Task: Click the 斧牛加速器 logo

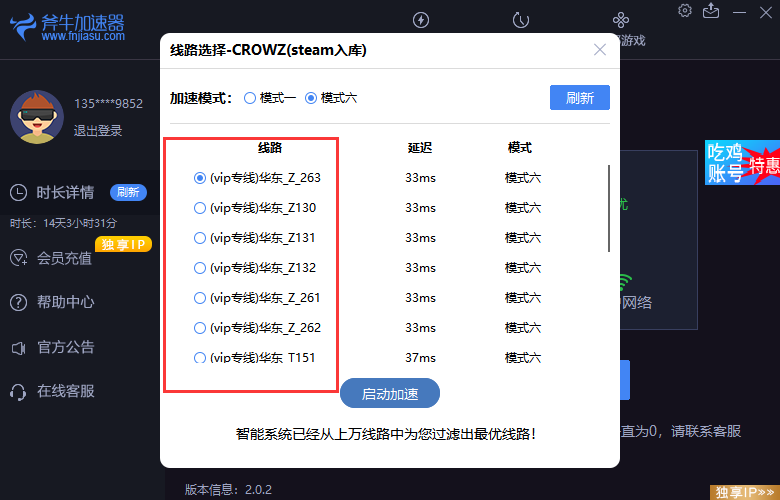Action: (67, 26)
